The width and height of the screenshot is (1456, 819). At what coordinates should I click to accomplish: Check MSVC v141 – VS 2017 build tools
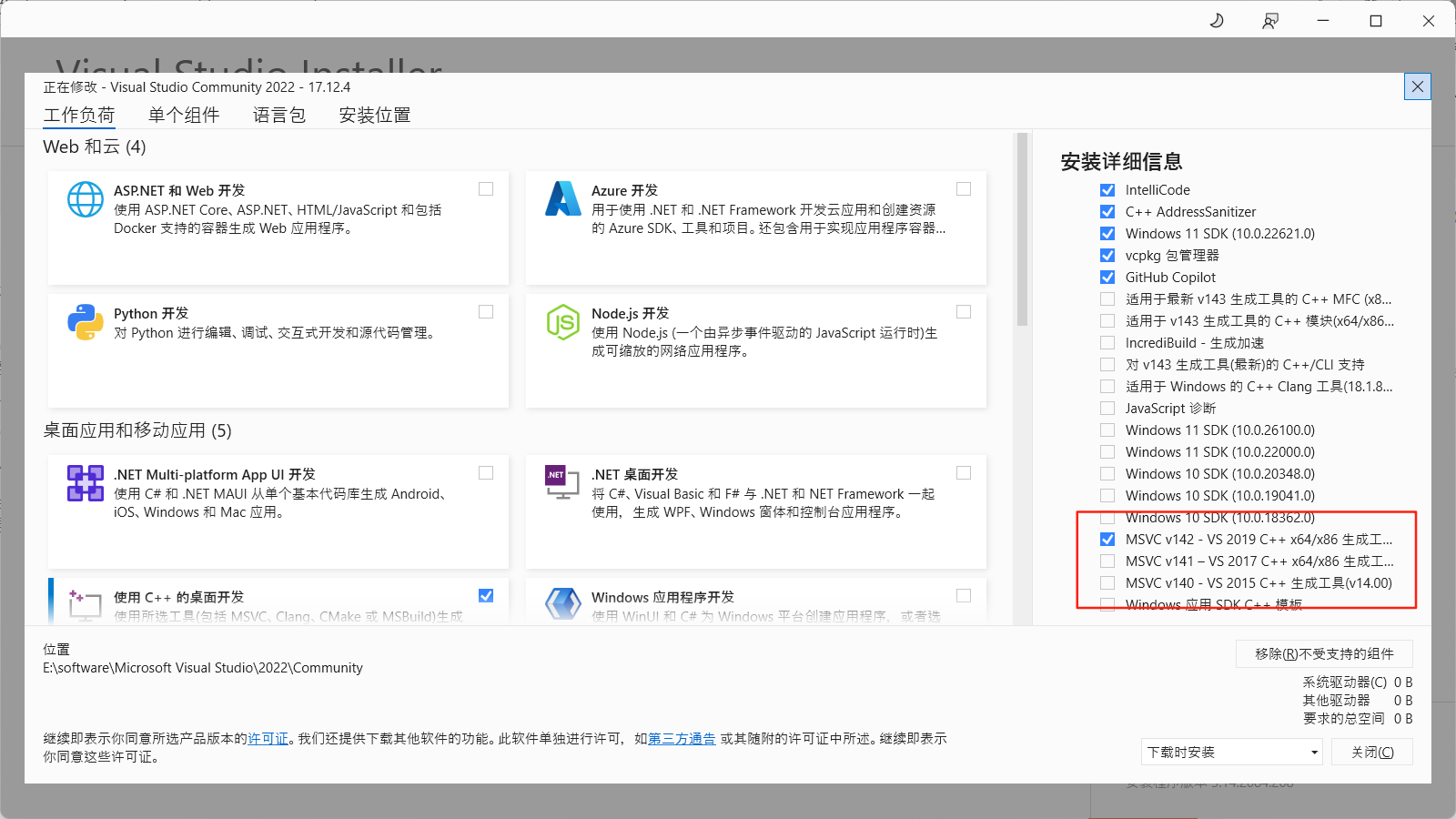pos(1107,561)
